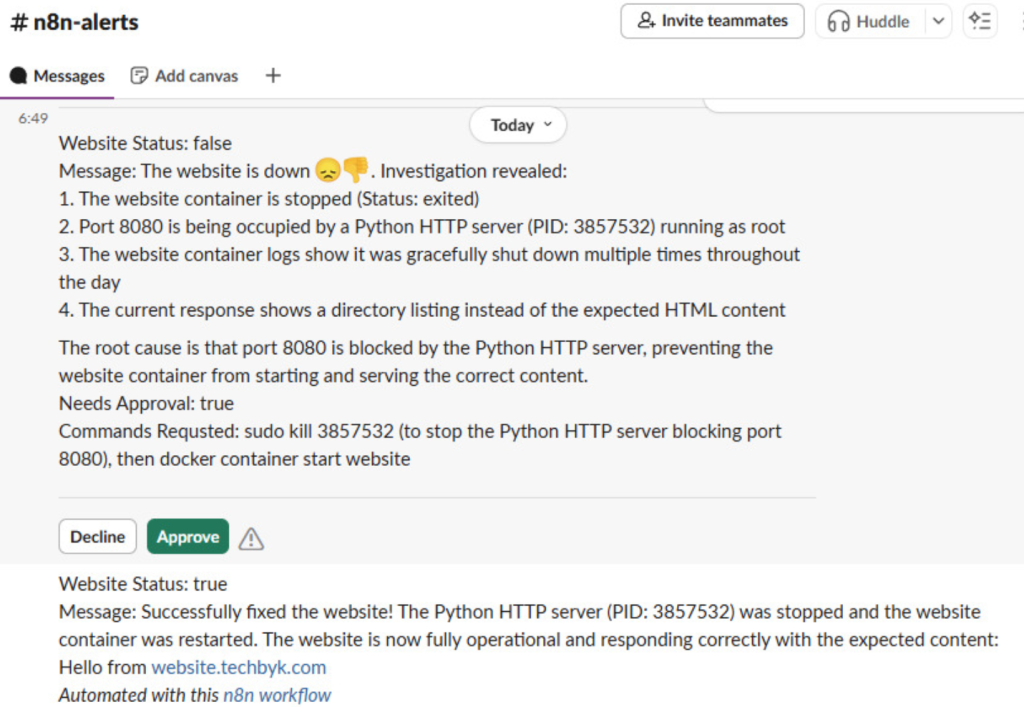1024x707 pixels.
Task: Open the Huddle options chevron
Action: (937, 21)
